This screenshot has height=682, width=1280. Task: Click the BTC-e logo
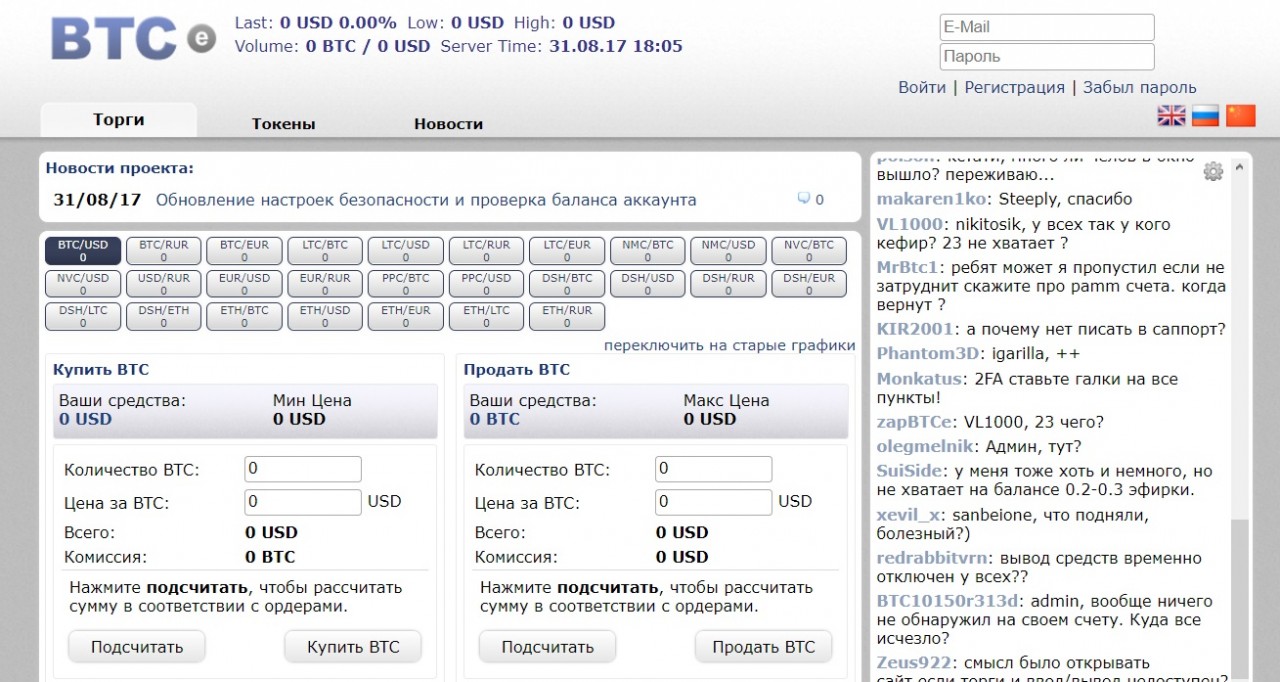(x=133, y=38)
